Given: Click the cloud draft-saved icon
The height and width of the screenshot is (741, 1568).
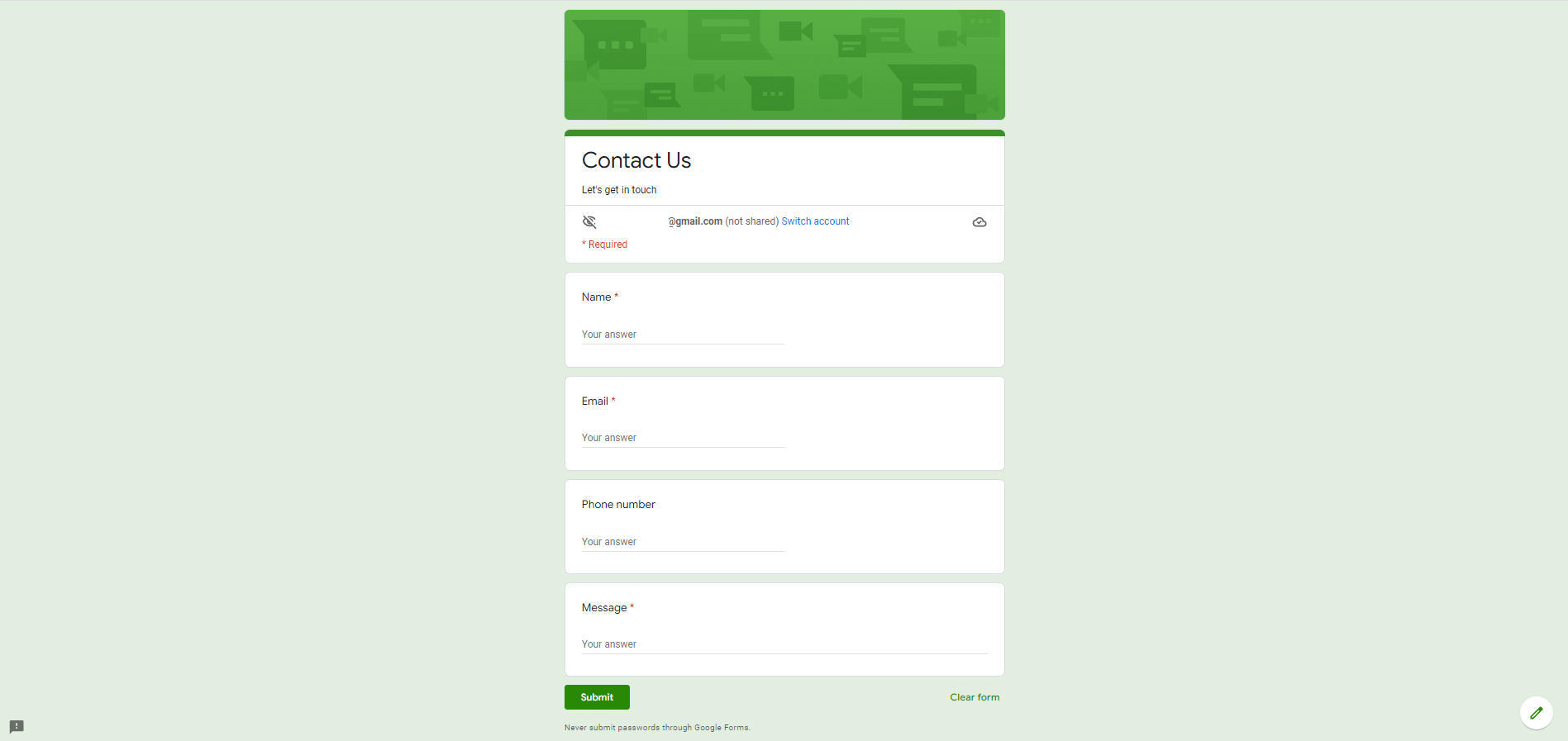Looking at the screenshot, I should [979, 222].
